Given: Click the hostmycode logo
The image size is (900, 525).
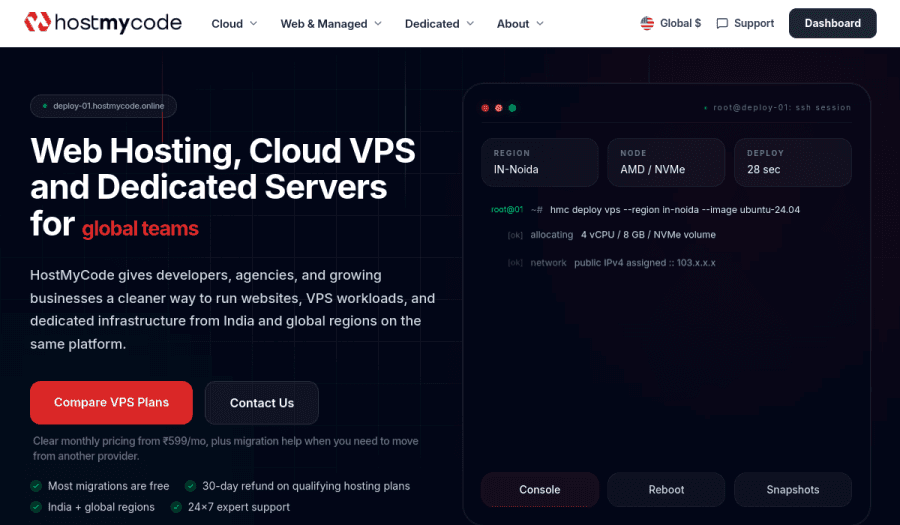Looking at the screenshot, I should [103, 22].
